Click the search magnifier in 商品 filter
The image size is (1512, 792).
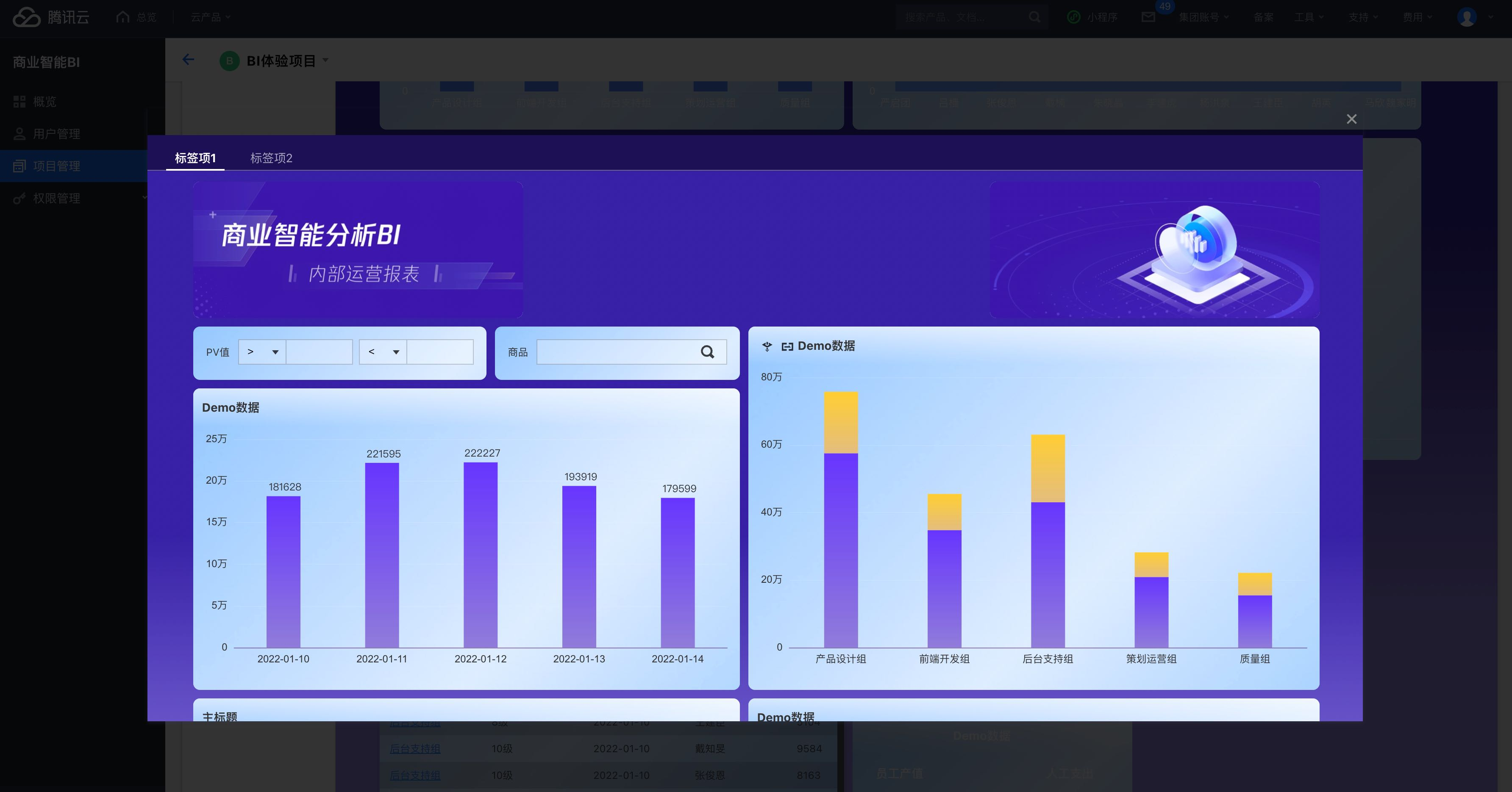(x=707, y=352)
